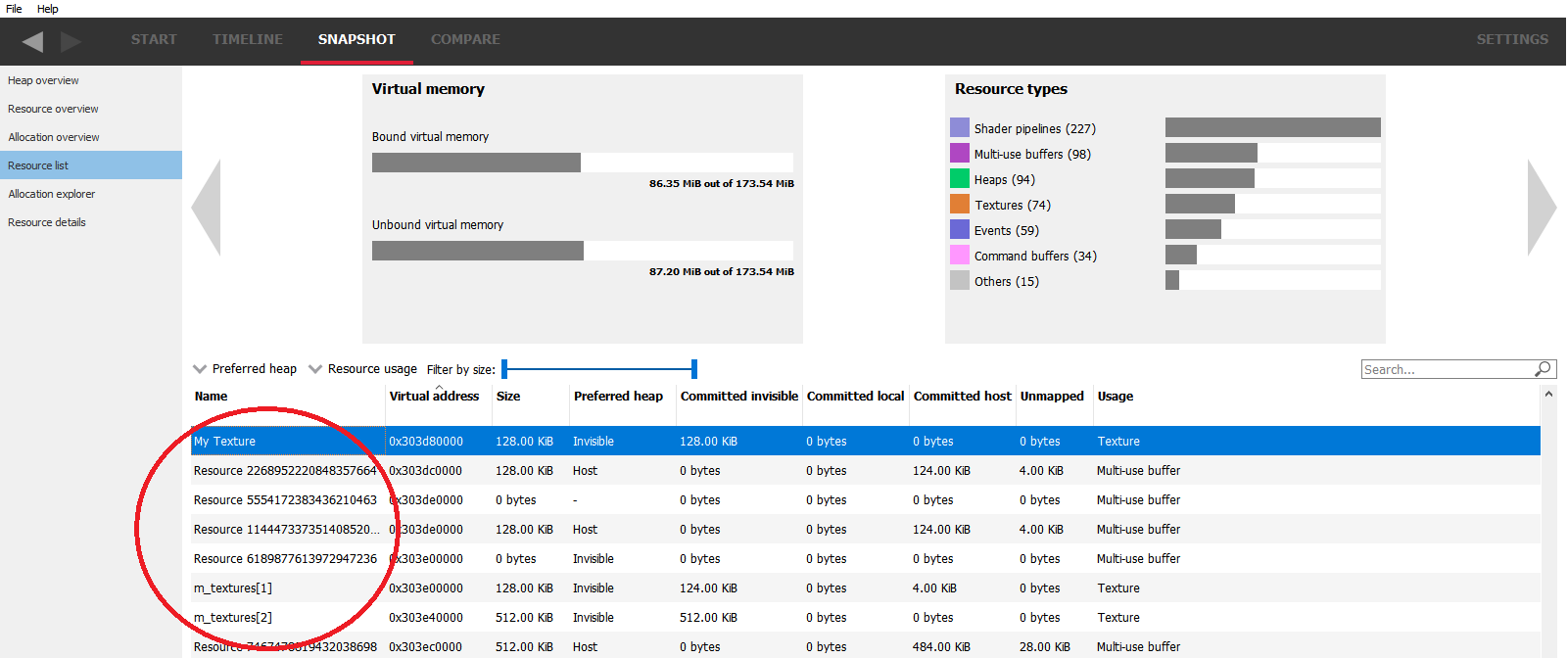
Task: Click the right handle of size filter slider
Action: click(693, 369)
